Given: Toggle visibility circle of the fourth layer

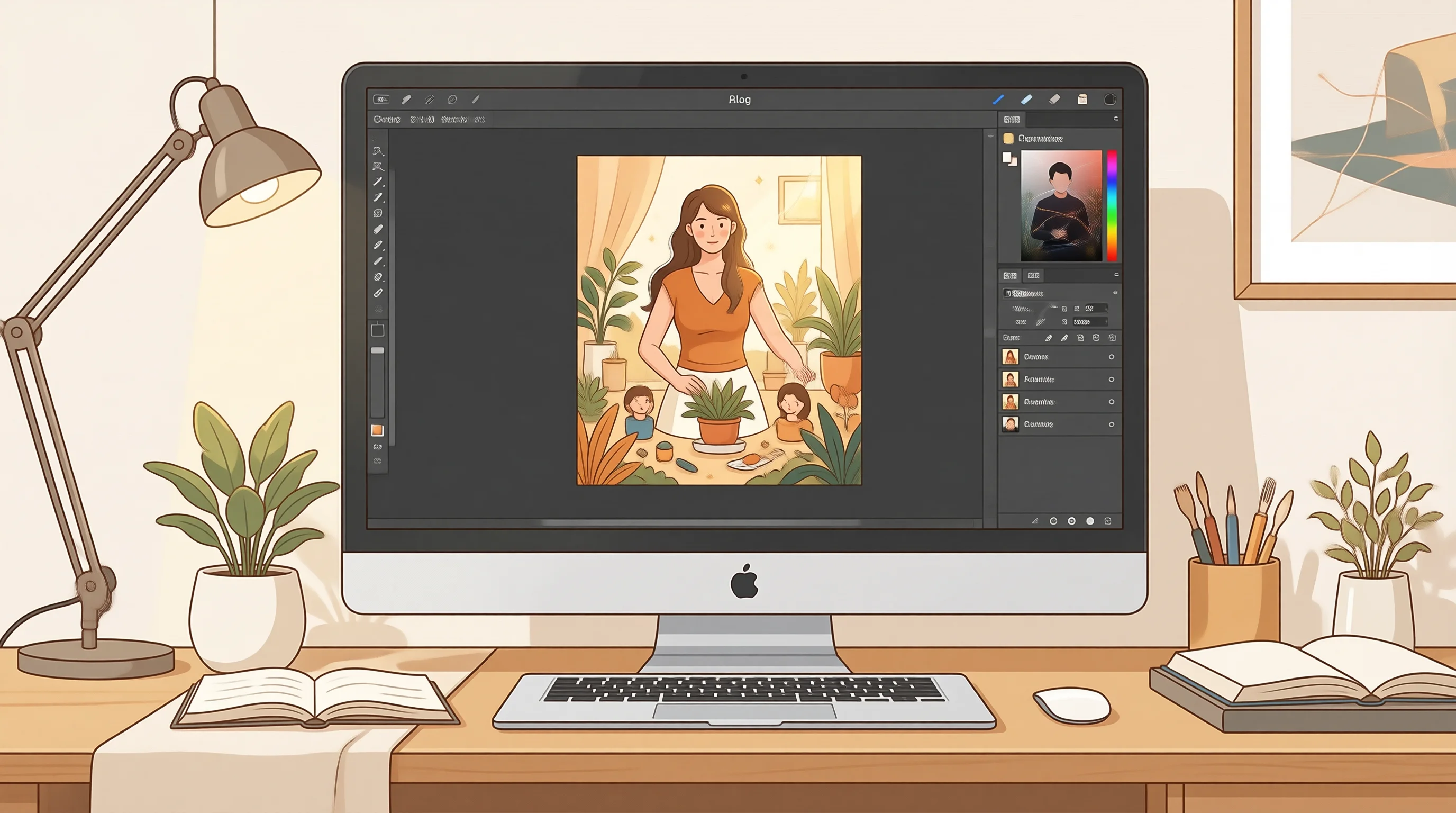Looking at the screenshot, I should pyautogui.click(x=1111, y=424).
